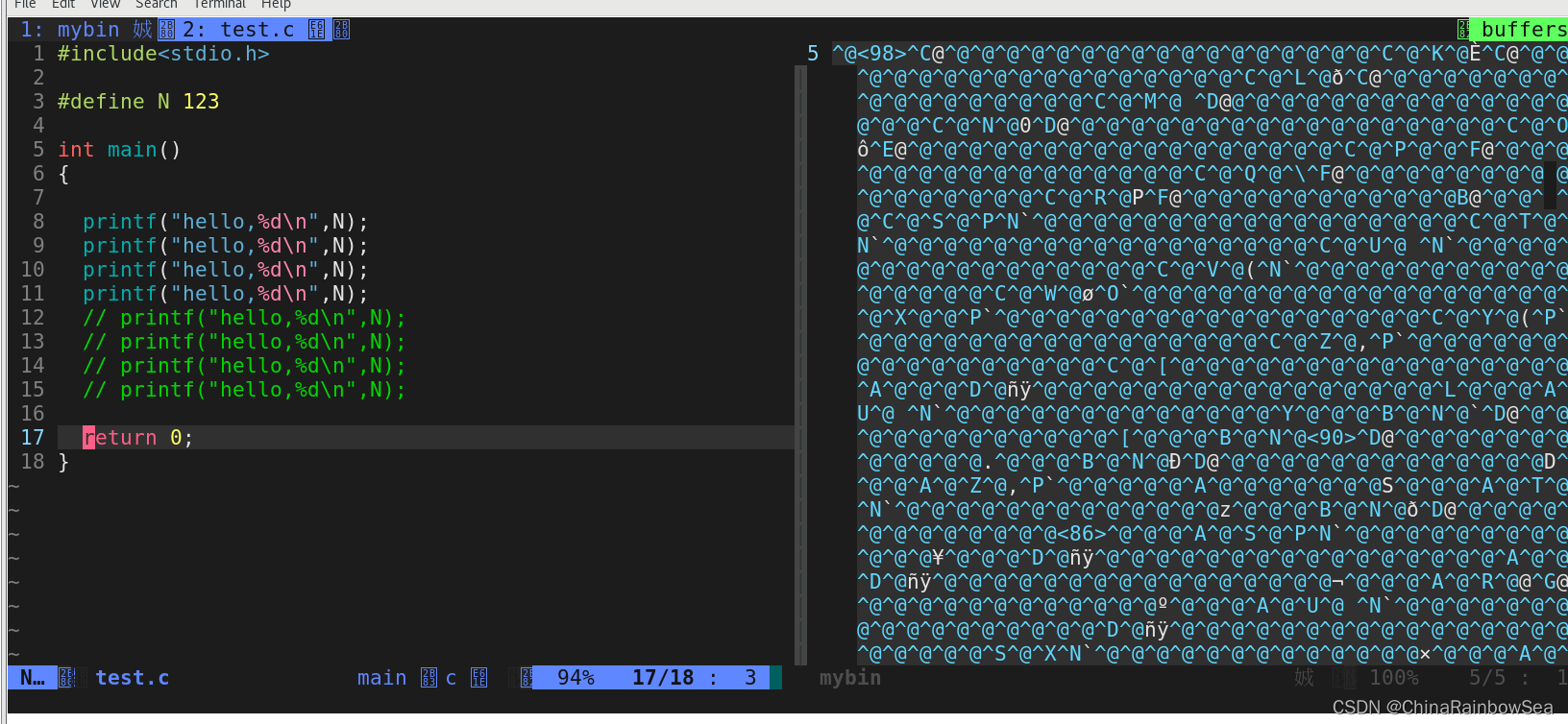Open the View menu
Screen dimensions: 1568x724
tap(105, 5)
